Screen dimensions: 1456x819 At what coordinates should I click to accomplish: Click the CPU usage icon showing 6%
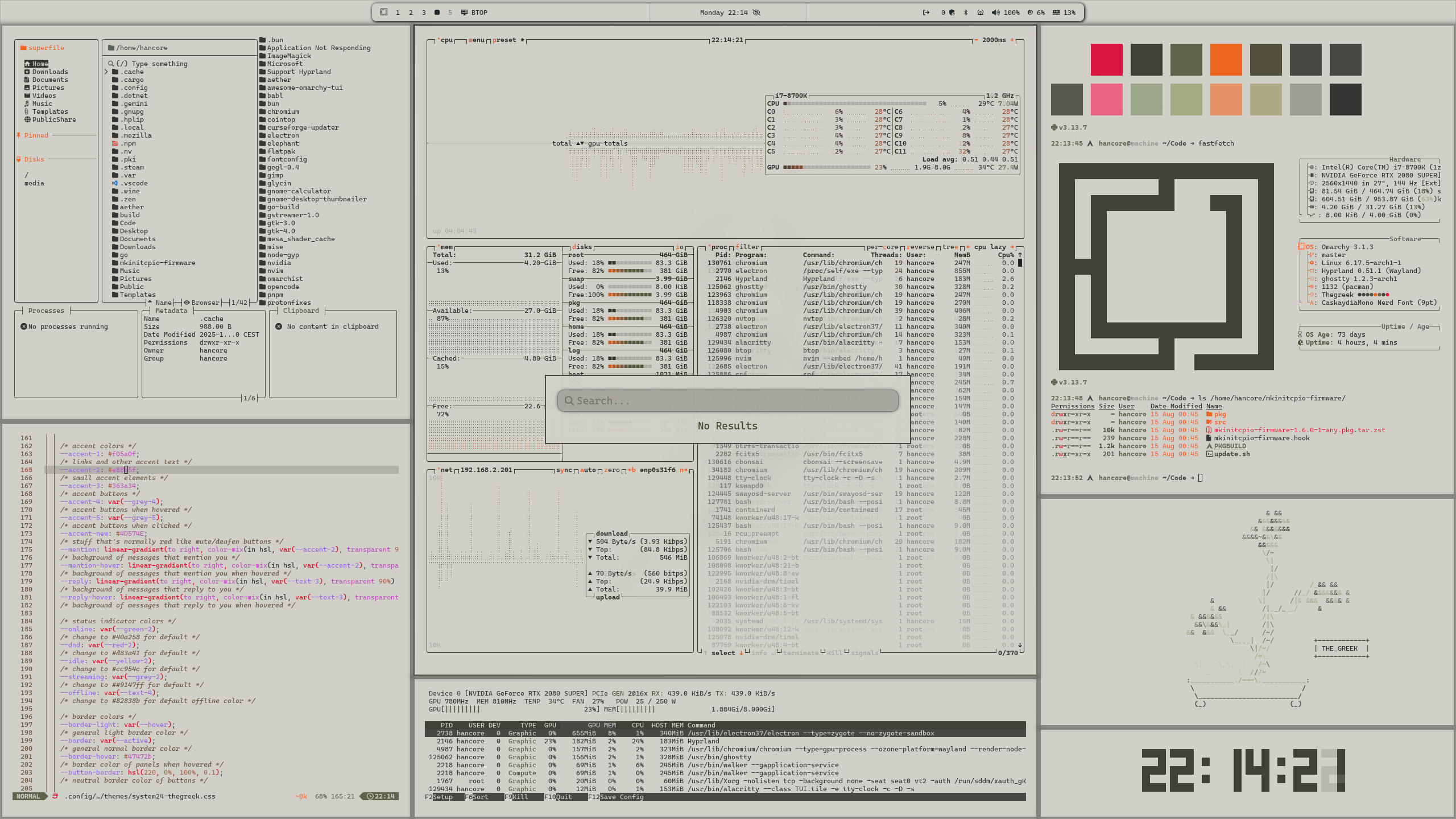1030,13
